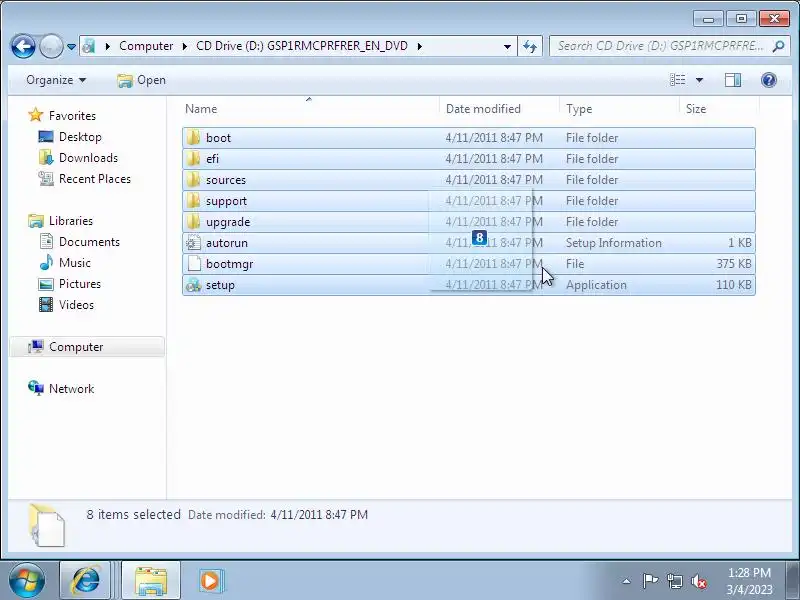
Task: Launch Windows Media Player from the taskbar
Action: 210,580
